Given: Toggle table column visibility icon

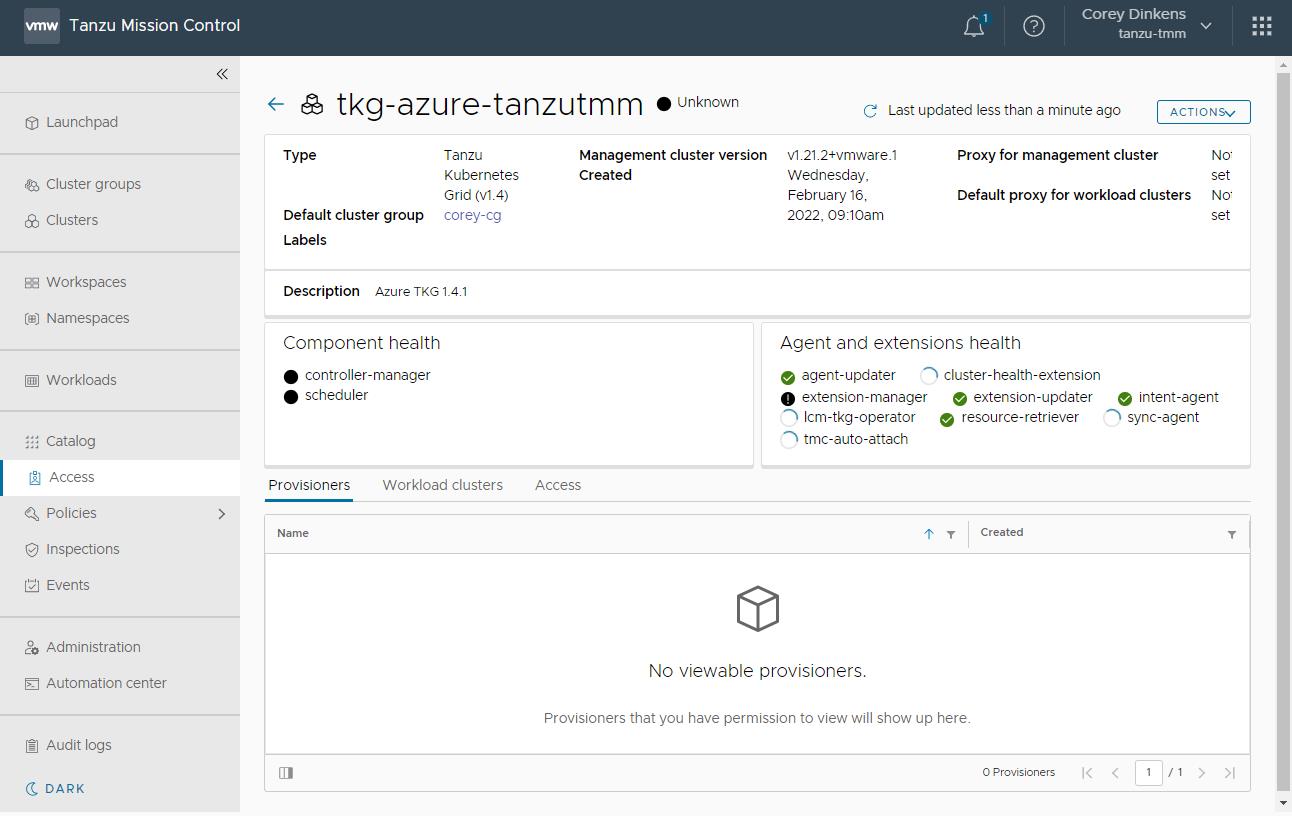Looking at the screenshot, I should click(286, 772).
